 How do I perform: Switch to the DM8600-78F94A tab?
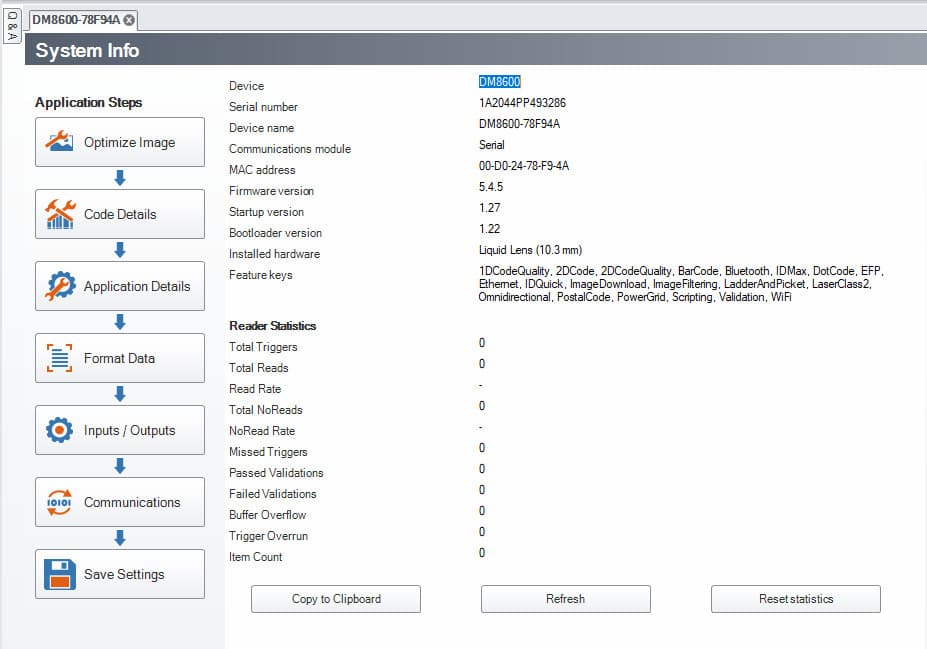coord(76,20)
